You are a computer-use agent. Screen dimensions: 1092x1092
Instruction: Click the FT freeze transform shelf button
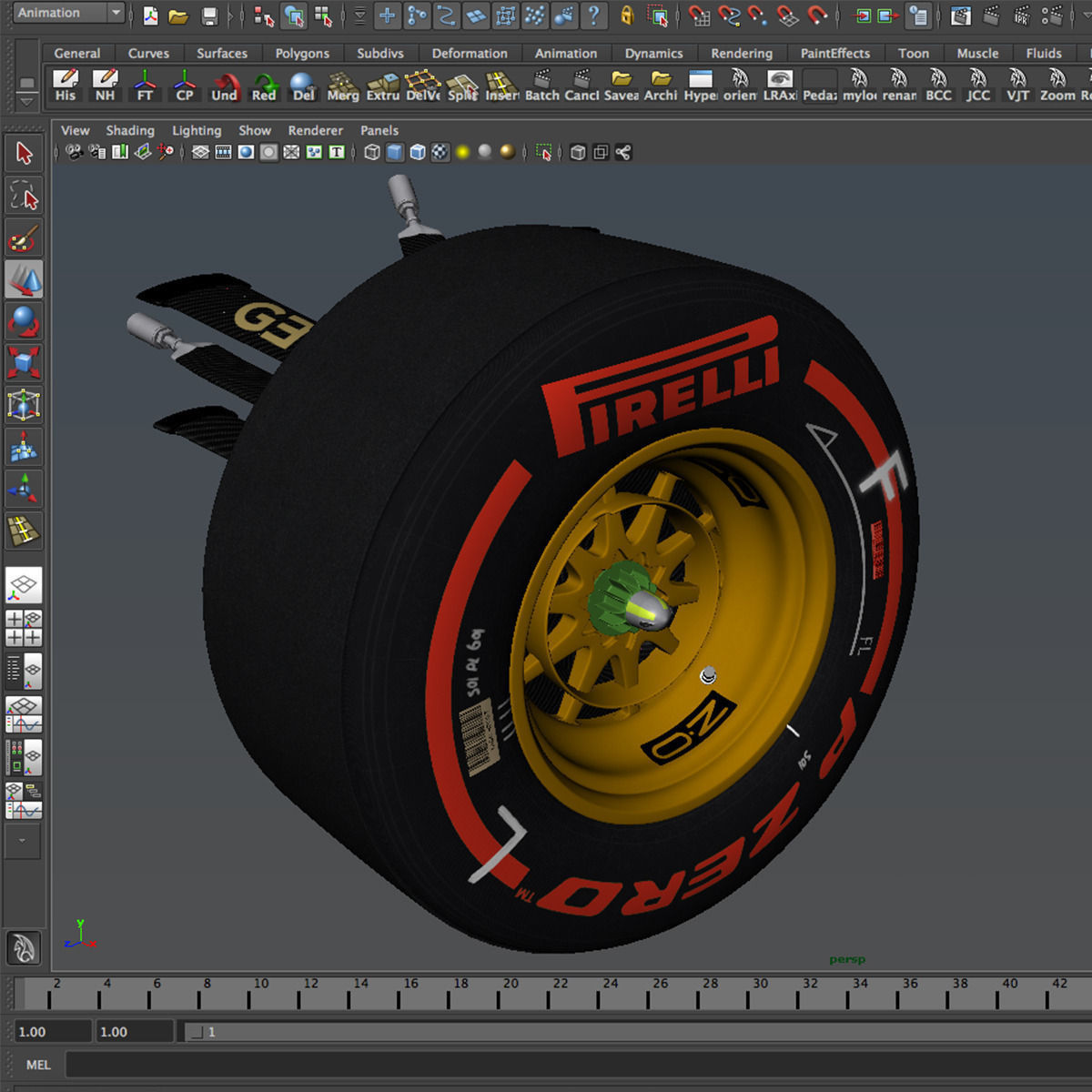pyautogui.click(x=145, y=86)
